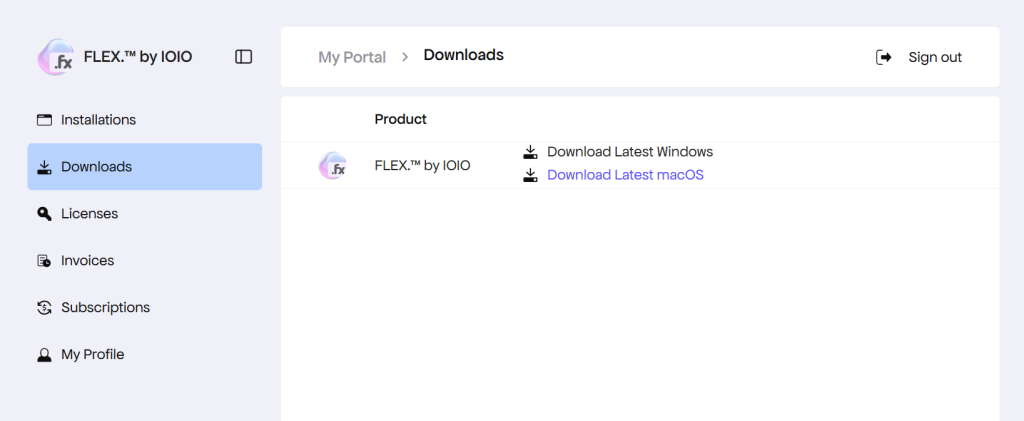The width and height of the screenshot is (1024, 421).
Task: Click download icon beside Latest Windows
Action: [531, 152]
